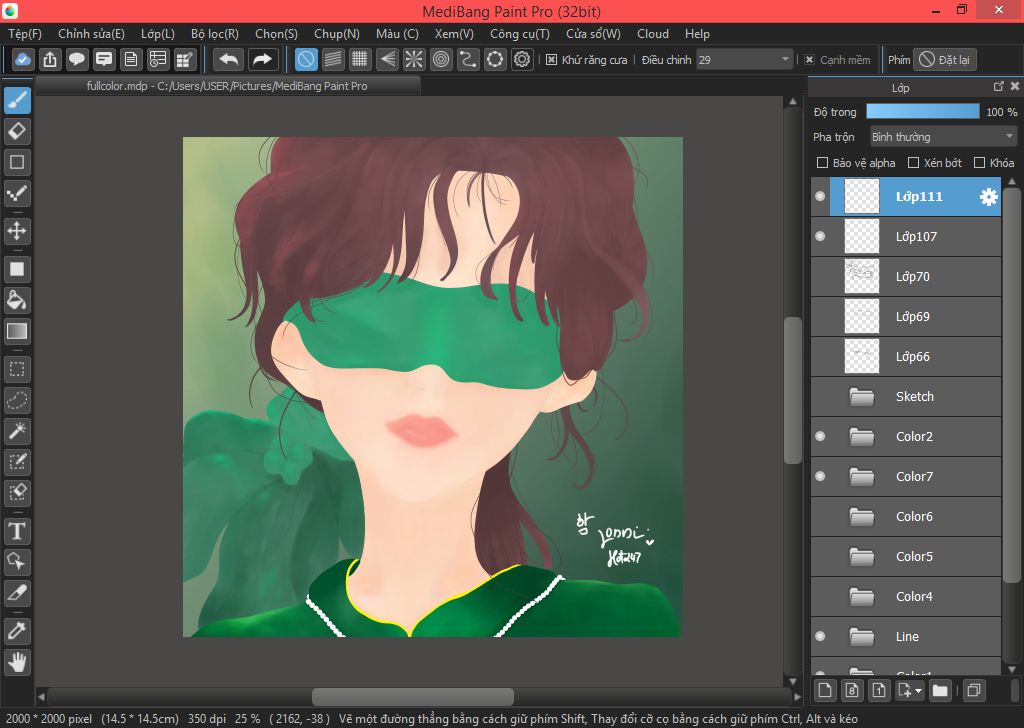Viewport: 1024px width, 728px height.
Task: Expand the Sketch folder via its icon
Action: 861,396
